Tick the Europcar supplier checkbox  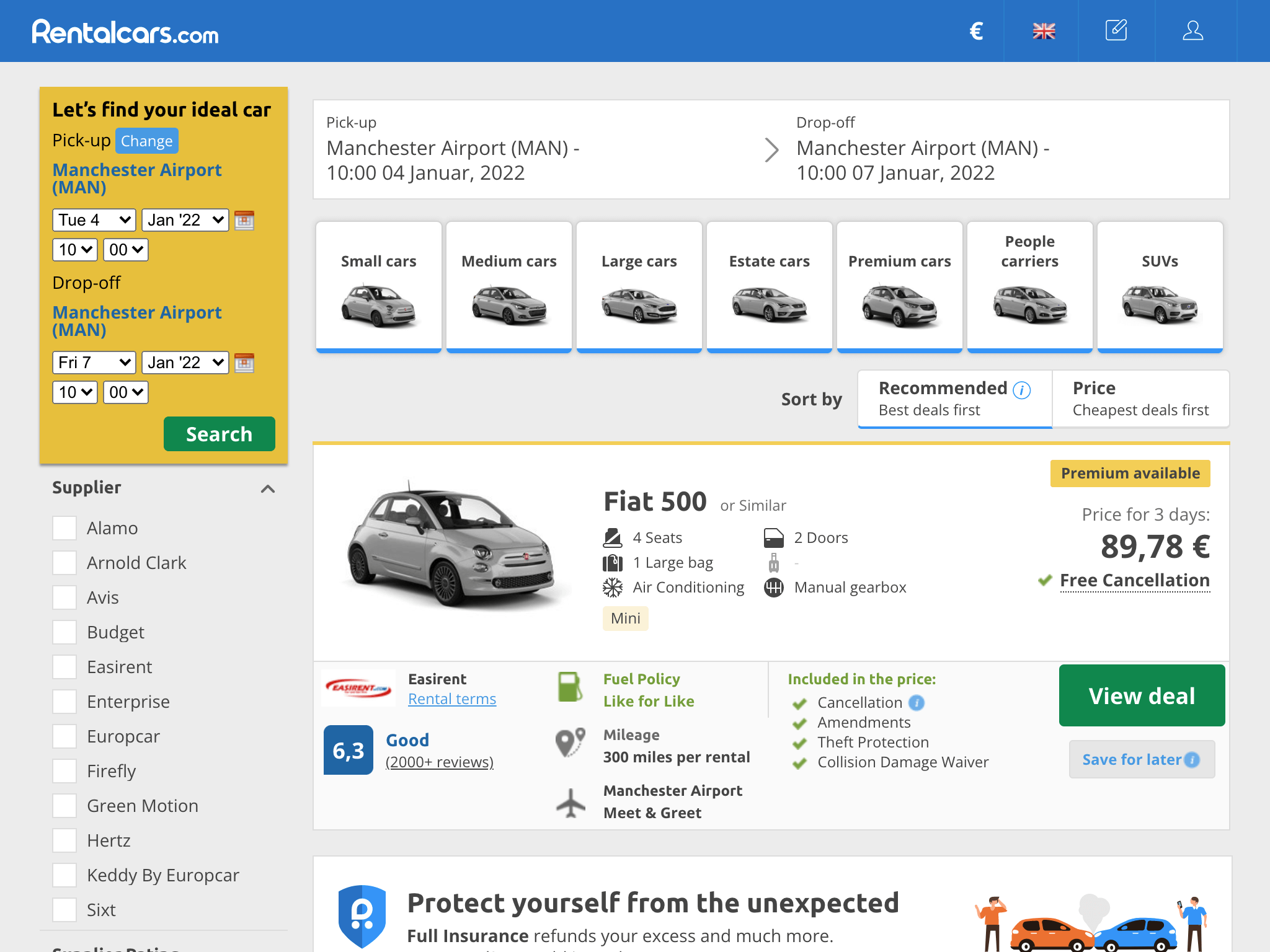(x=64, y=736)
